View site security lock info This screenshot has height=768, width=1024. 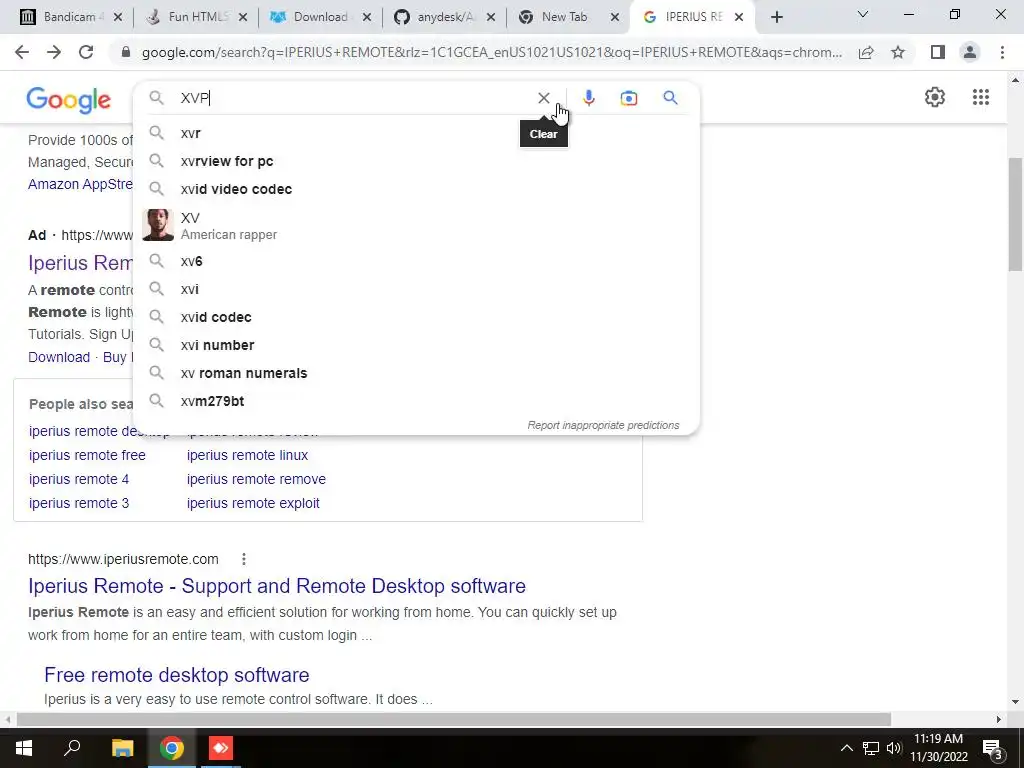coord(127,52)
